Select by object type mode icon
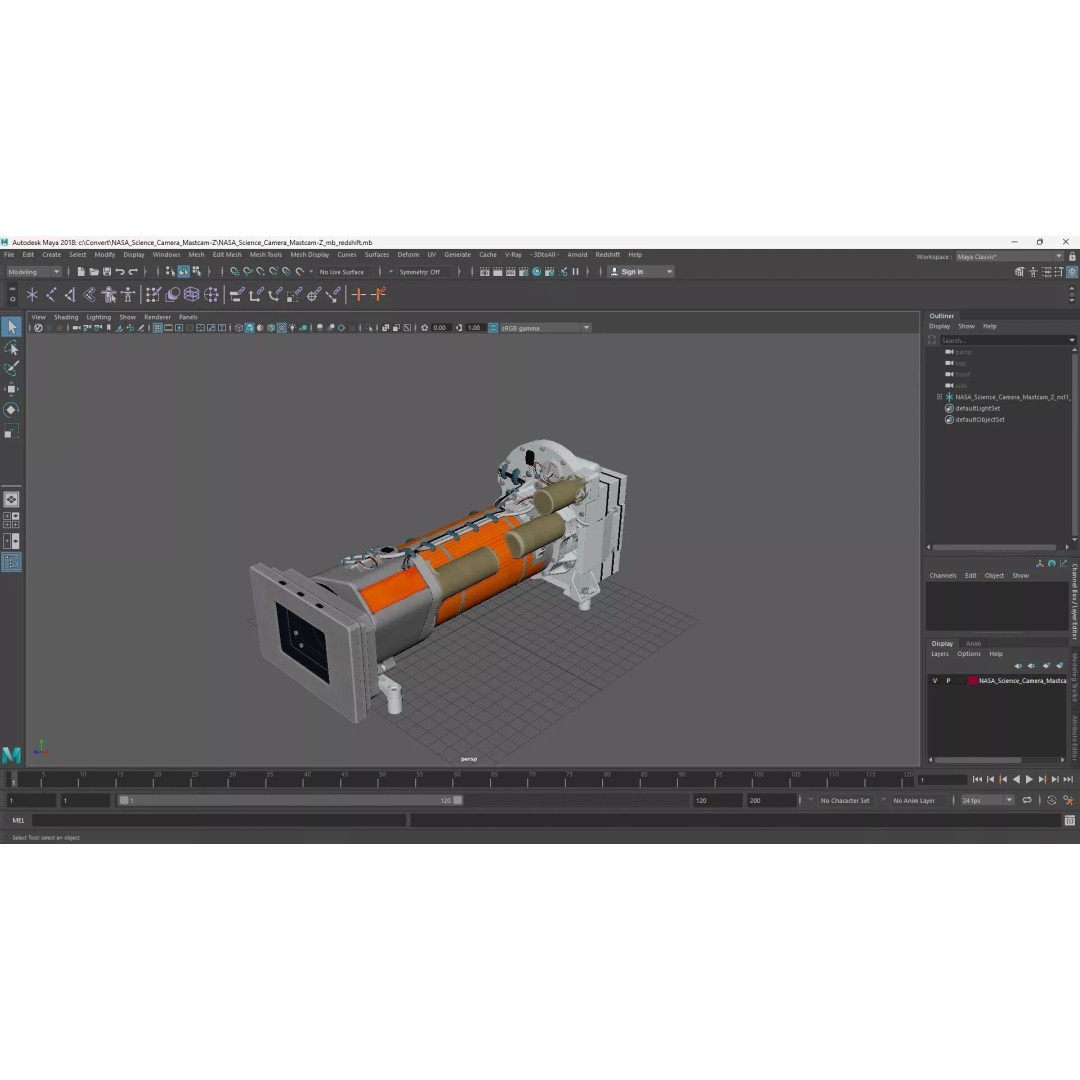Screen dimensions: 1080x1080 183,271
